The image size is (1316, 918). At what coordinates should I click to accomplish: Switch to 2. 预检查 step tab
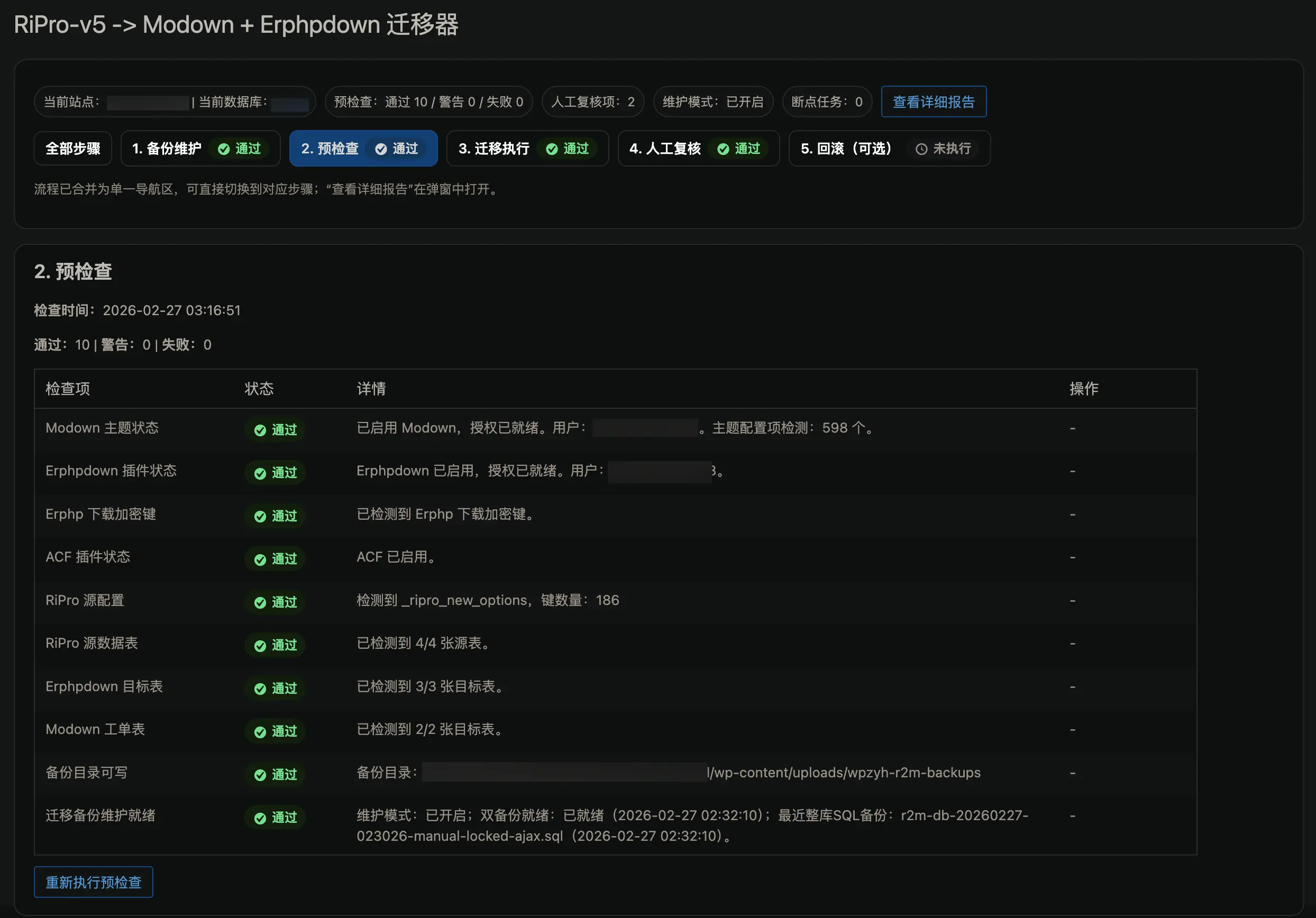(x=363, y=149)
